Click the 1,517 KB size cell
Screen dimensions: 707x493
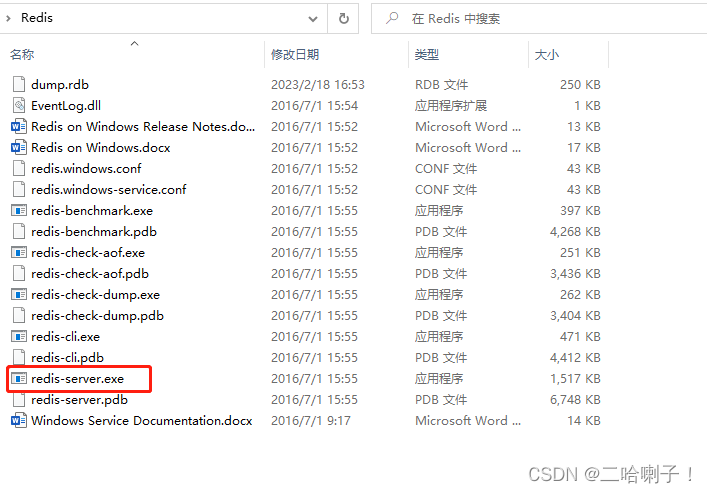[575, 378]
